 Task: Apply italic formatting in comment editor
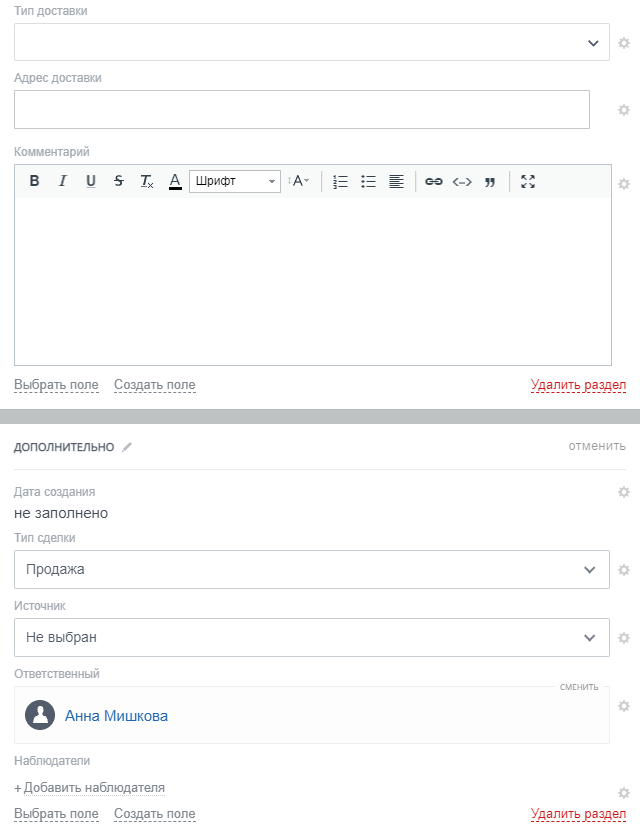[62, 181]
